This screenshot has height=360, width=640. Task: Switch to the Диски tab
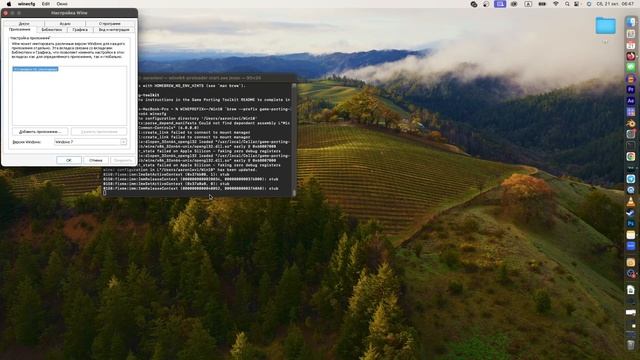tap(24, 24)
